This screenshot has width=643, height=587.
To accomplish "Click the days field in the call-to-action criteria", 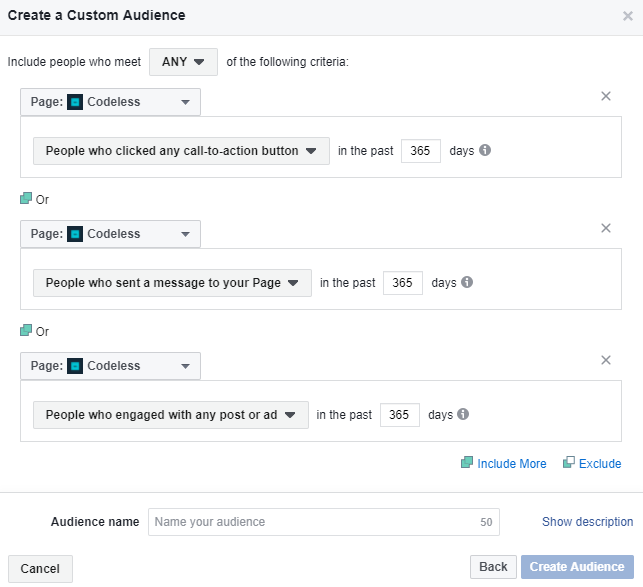I will tap(421, 151).
